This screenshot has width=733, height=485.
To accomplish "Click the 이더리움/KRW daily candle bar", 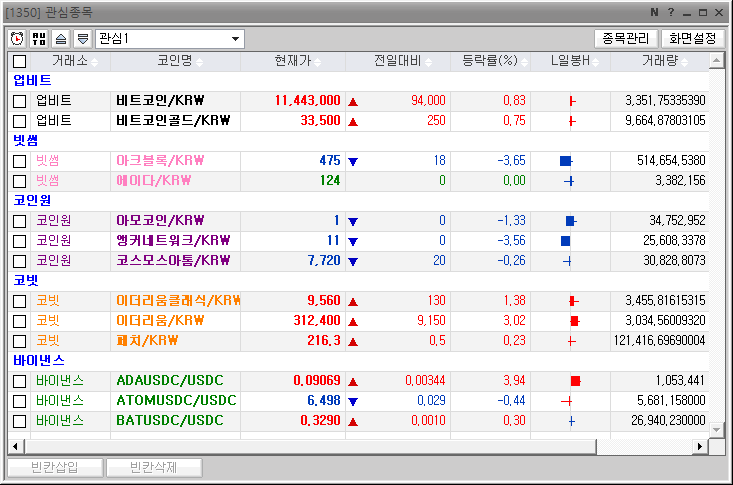I will (574, 321).
